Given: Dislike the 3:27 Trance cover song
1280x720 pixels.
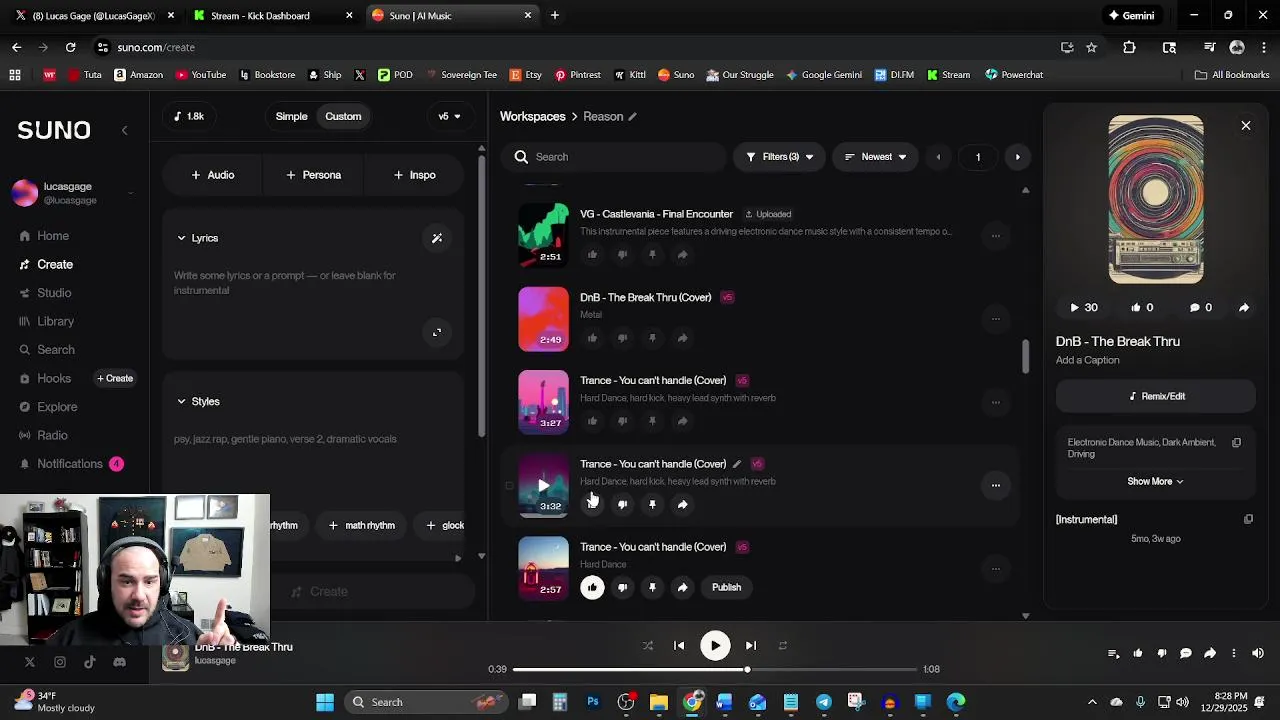Looking at the screenshot, I should [x=622, y=421].
